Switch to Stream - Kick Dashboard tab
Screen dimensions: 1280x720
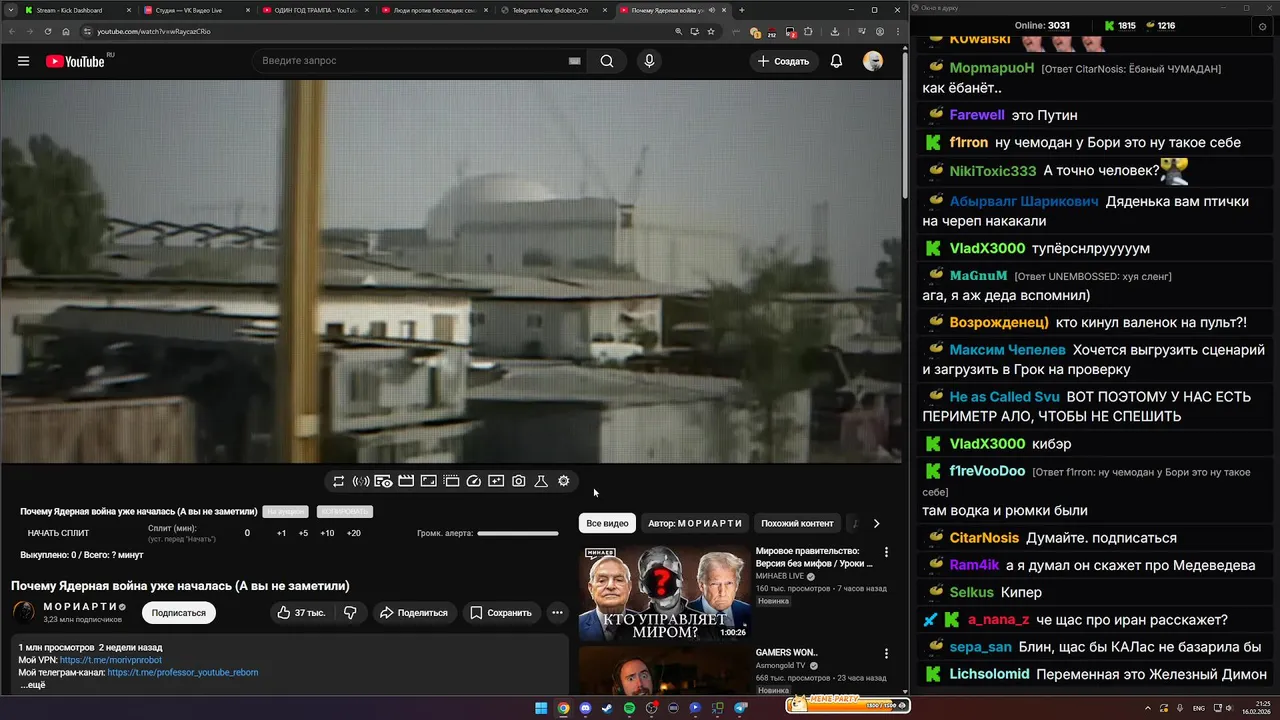75,10
